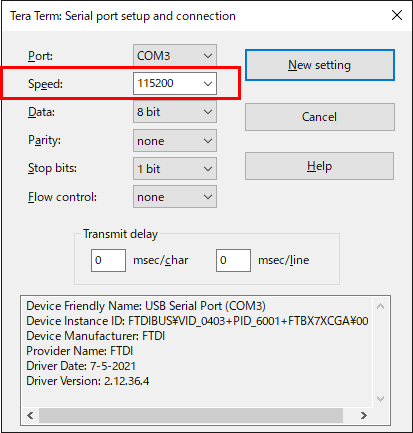This screenshot has width=413, height=433.
Task: Click the Device Instance ID text line
Action: [197, 321]
